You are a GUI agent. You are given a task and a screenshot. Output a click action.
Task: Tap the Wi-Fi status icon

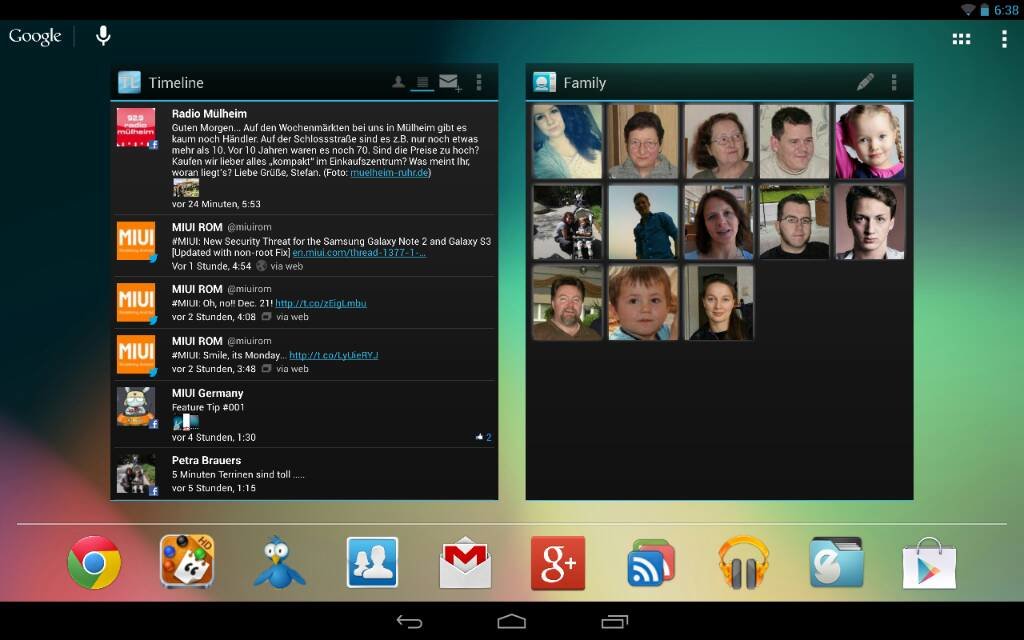pyautogui.click(x=968, y=10)
